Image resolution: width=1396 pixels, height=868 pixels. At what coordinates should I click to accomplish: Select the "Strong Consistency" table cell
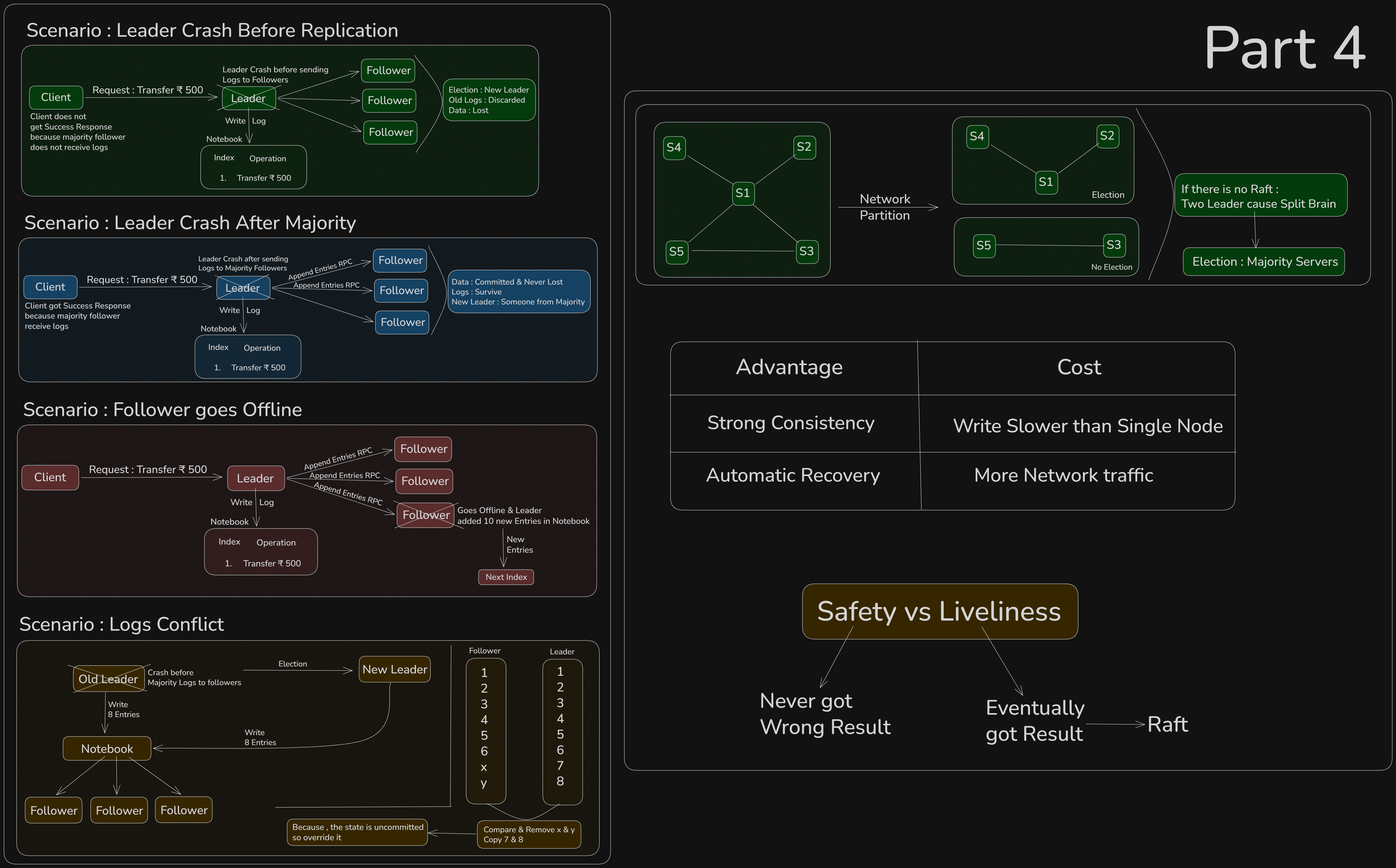tap(791, 423)
